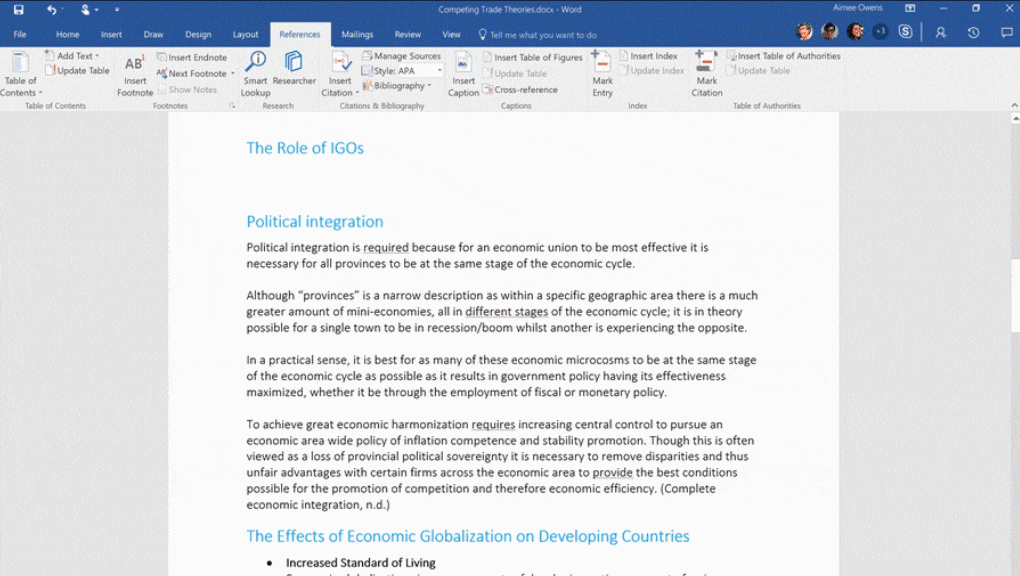The image size is (1020, 576).
Task: Open Smart Lookup
Action: pos(255,74)
